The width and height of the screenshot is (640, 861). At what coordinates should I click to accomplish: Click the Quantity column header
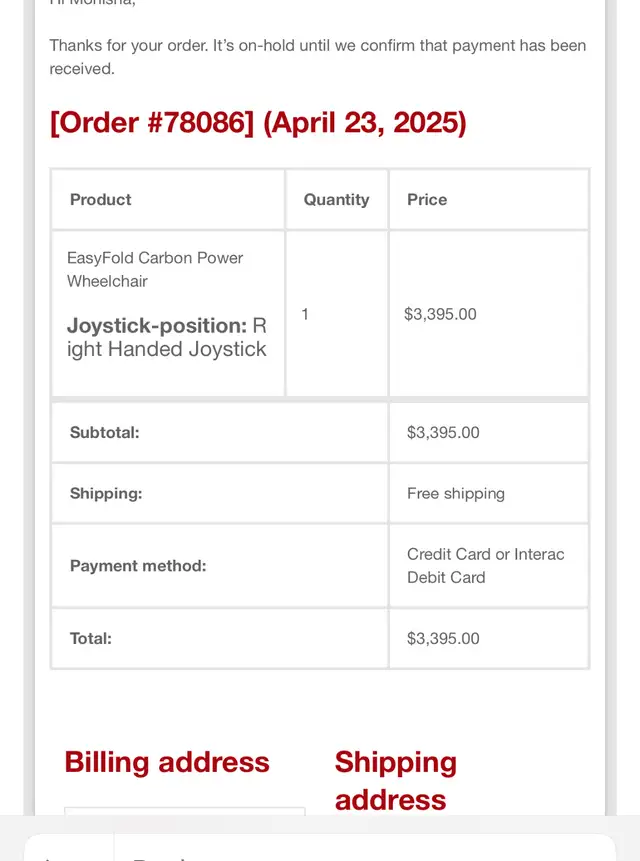(336, 199)
